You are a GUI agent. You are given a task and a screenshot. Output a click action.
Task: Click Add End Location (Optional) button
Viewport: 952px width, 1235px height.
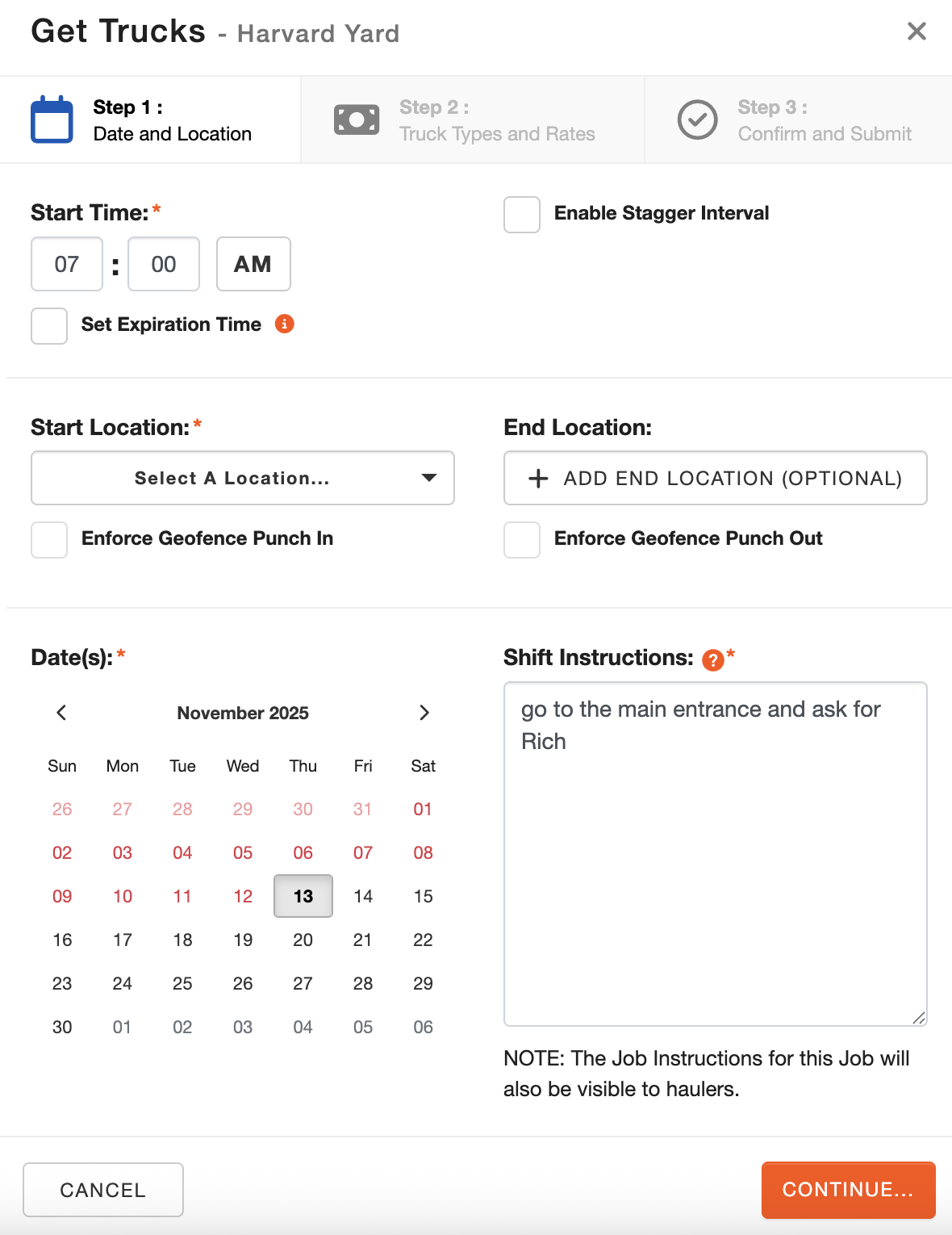point(715,478)
